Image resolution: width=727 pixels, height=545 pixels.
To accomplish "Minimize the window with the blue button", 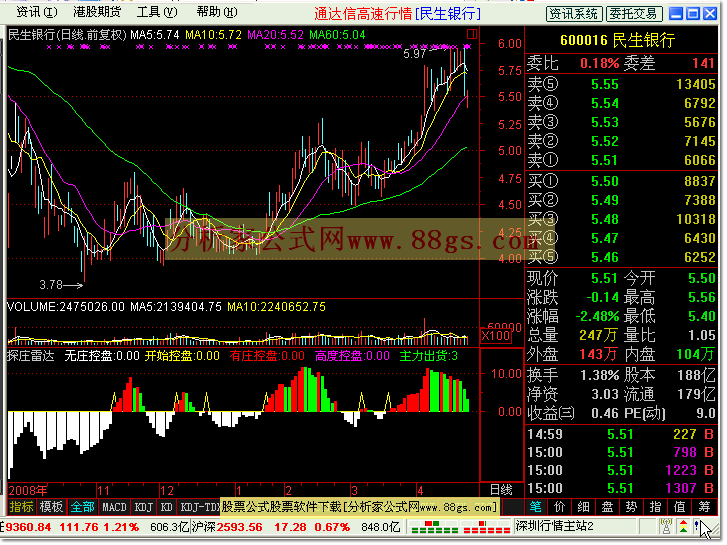I will (x=676, y=13).
